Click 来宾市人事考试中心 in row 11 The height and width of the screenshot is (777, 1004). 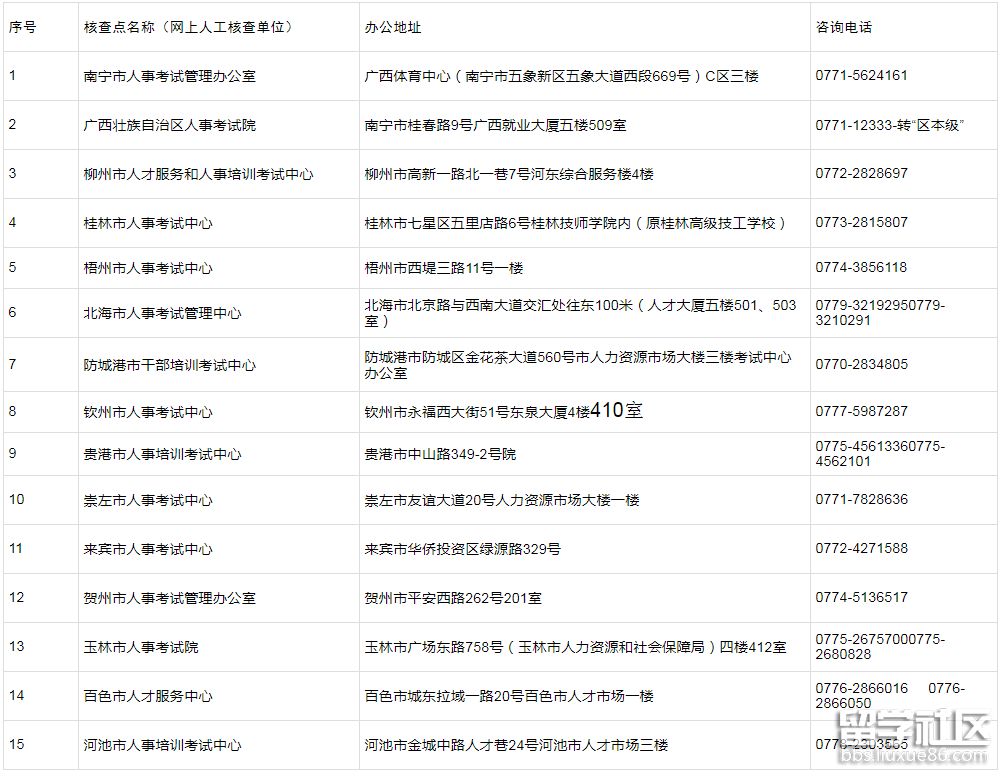147,549
